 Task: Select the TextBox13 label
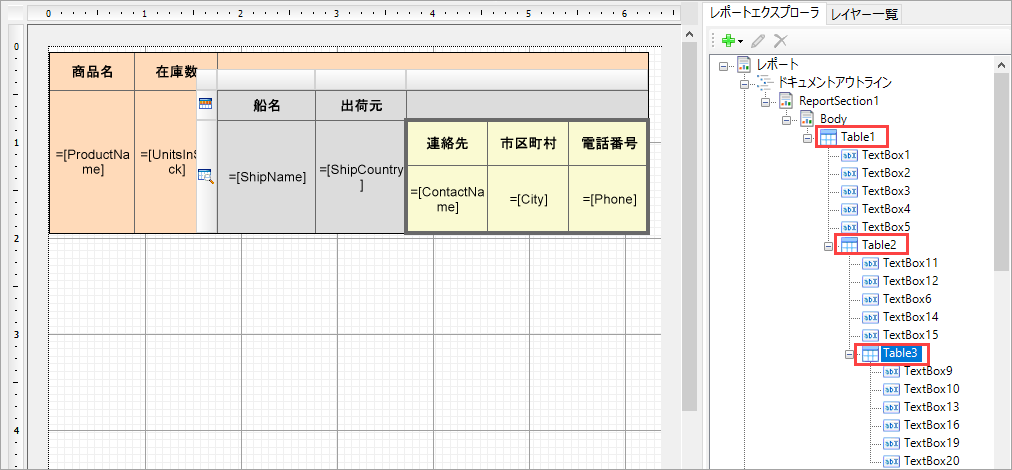coord(931,407)
